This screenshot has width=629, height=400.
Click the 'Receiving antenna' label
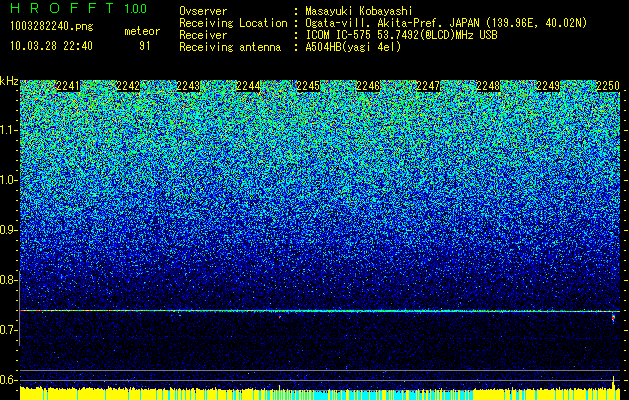click(x=230, y=47)
